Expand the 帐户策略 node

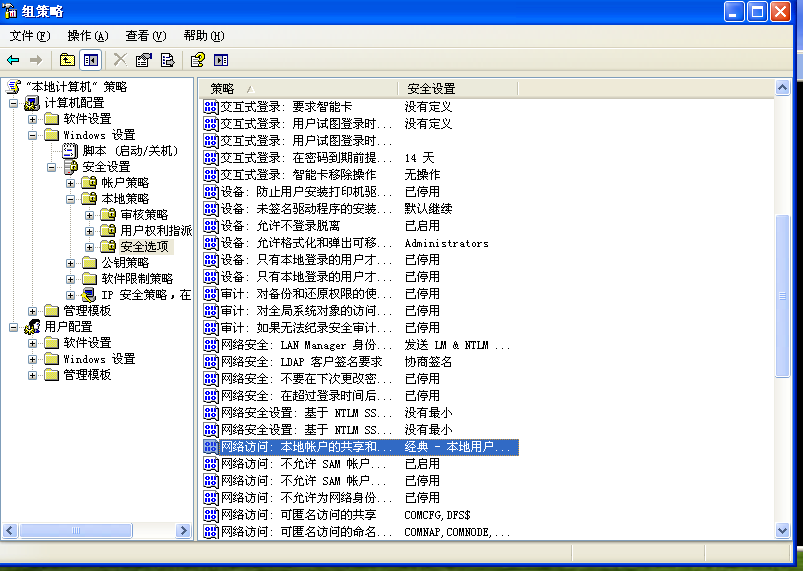[x=70, y=183]
